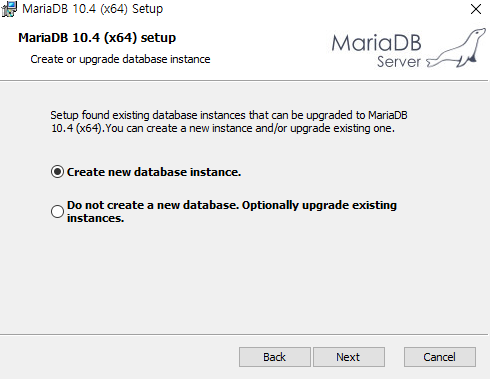Return to the previous page with Back
Image resolution: width=490 pixels, height=379 pixels.
coord(275,357)
